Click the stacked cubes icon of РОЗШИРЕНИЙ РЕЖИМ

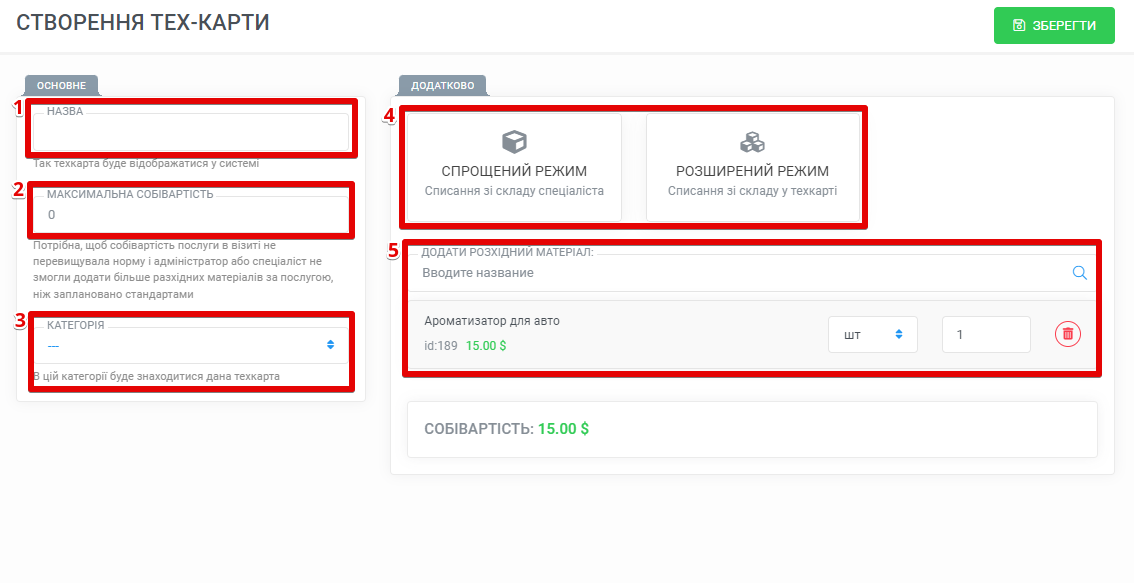pyautogui.click(x=753, y=142)
